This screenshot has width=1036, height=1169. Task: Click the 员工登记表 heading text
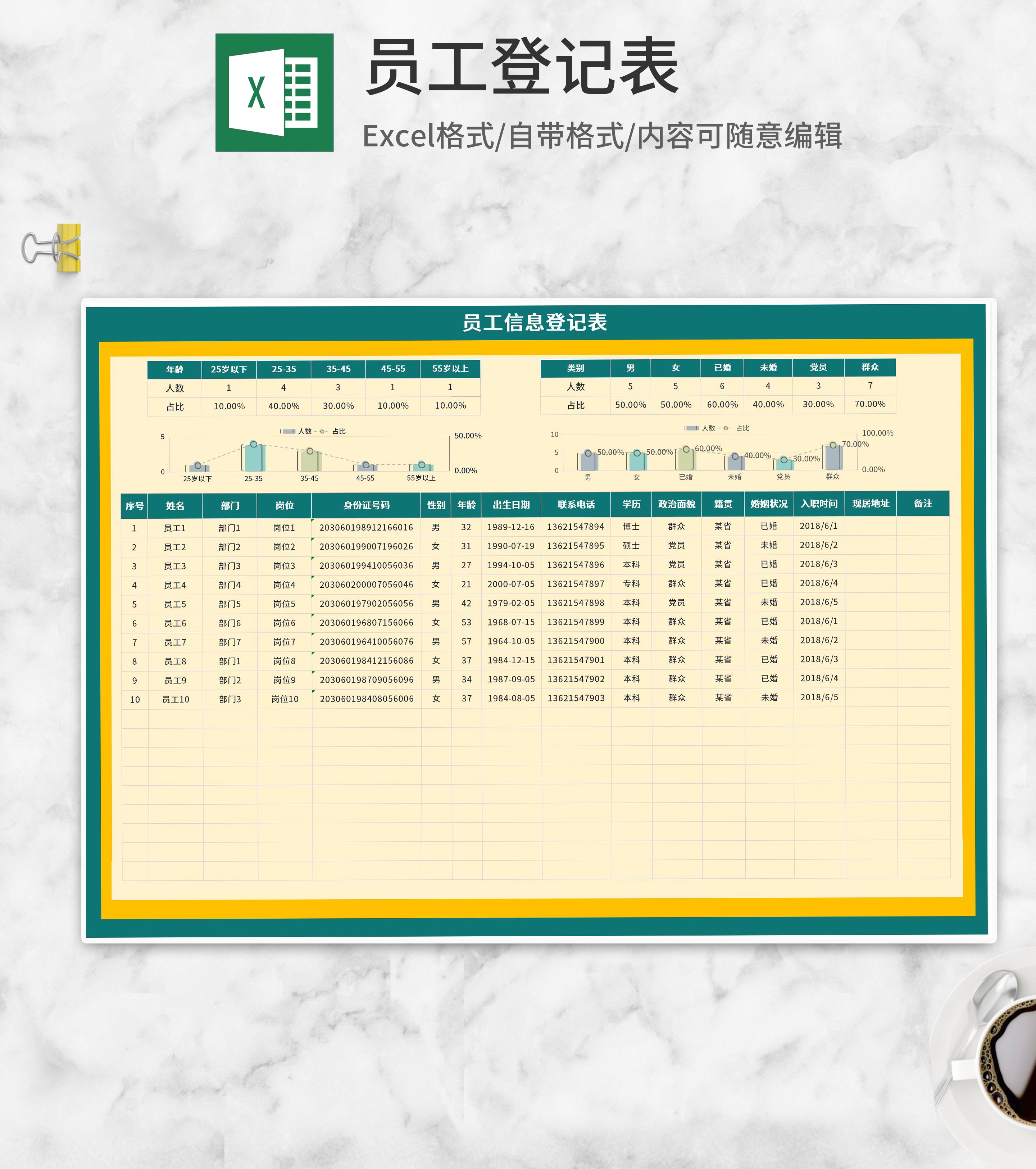click(522, 68)
